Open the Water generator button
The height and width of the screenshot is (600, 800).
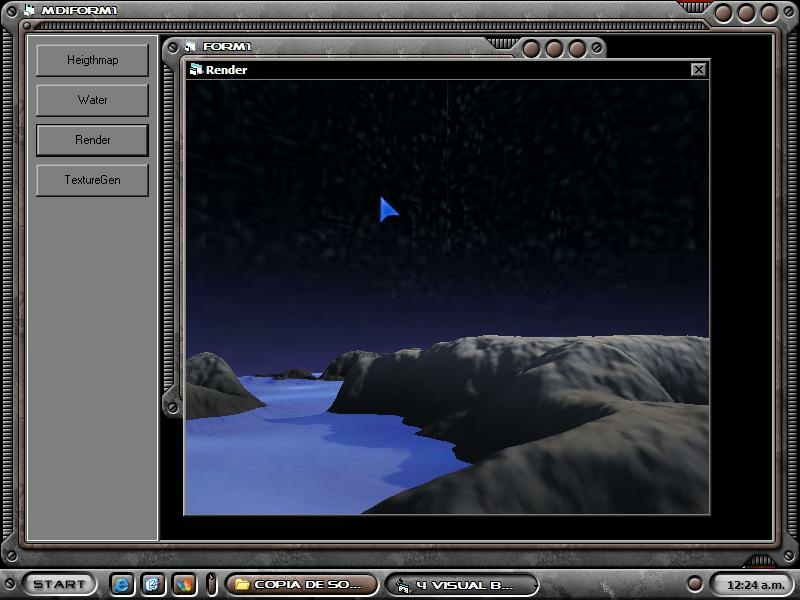point(92,100)
